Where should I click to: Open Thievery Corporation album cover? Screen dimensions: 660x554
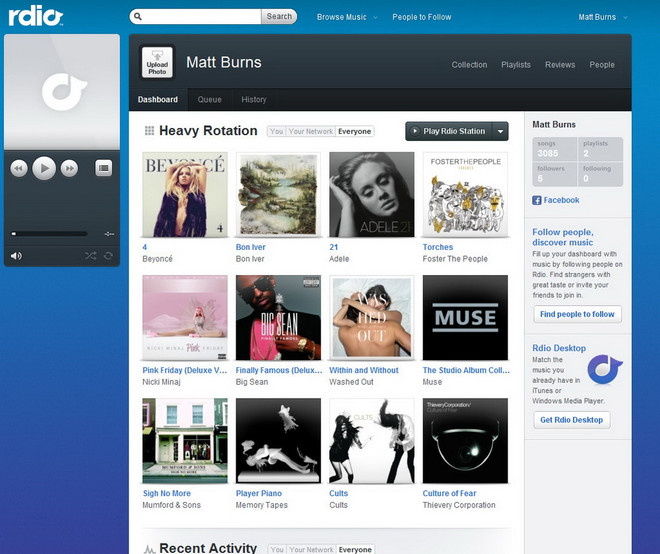[x=465, y=441]
